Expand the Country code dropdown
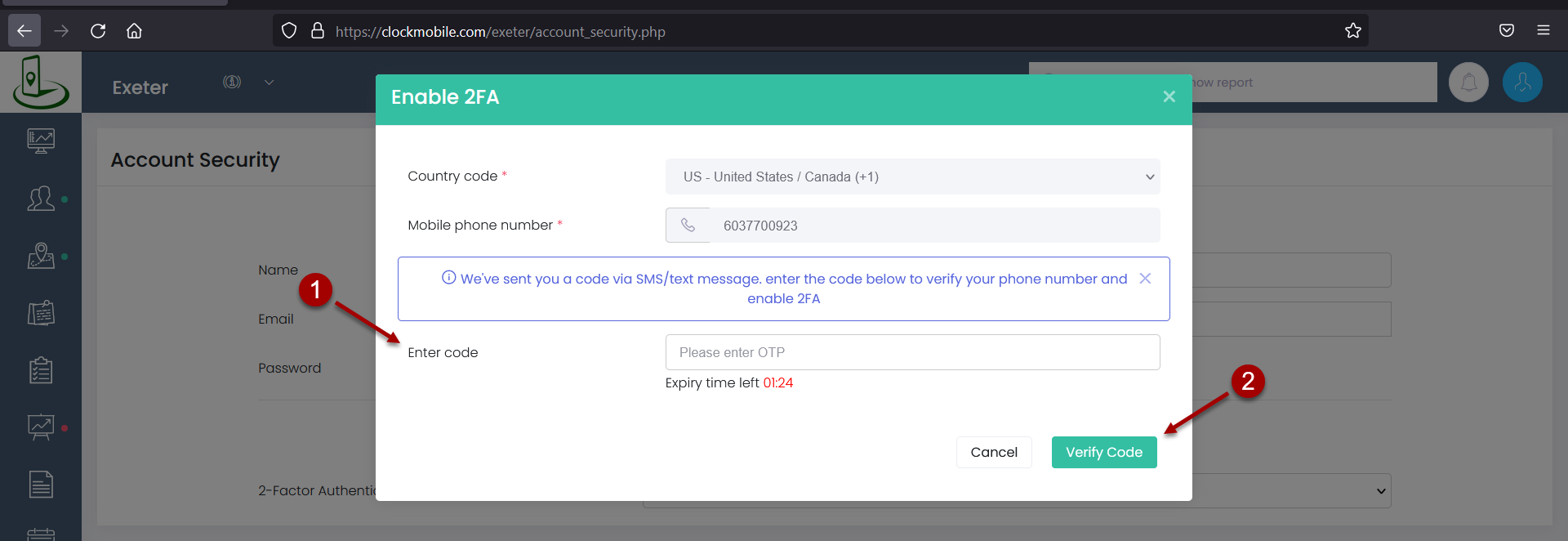This screenshot has width=1568, height=541. [912, 177]
